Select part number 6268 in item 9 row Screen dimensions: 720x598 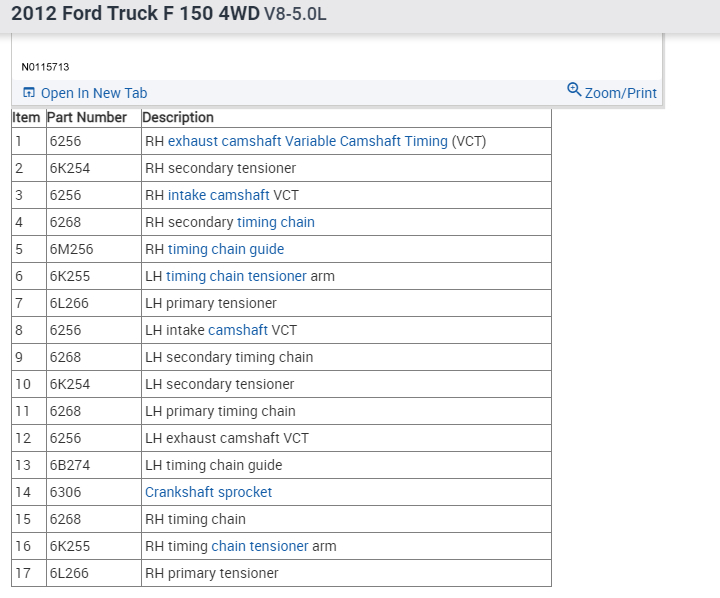click(65, 357)
